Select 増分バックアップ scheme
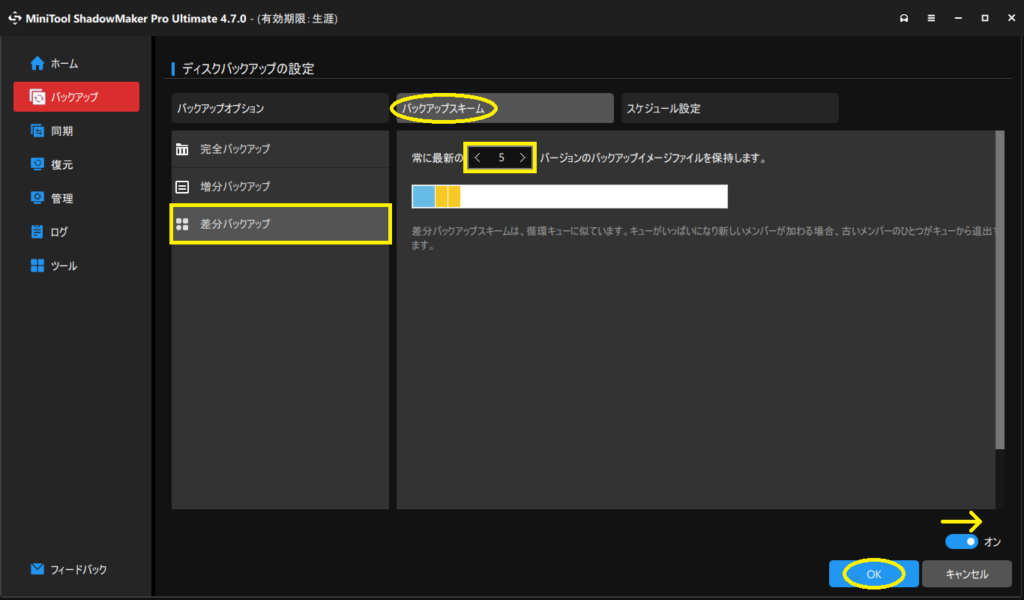 [280, 187]
